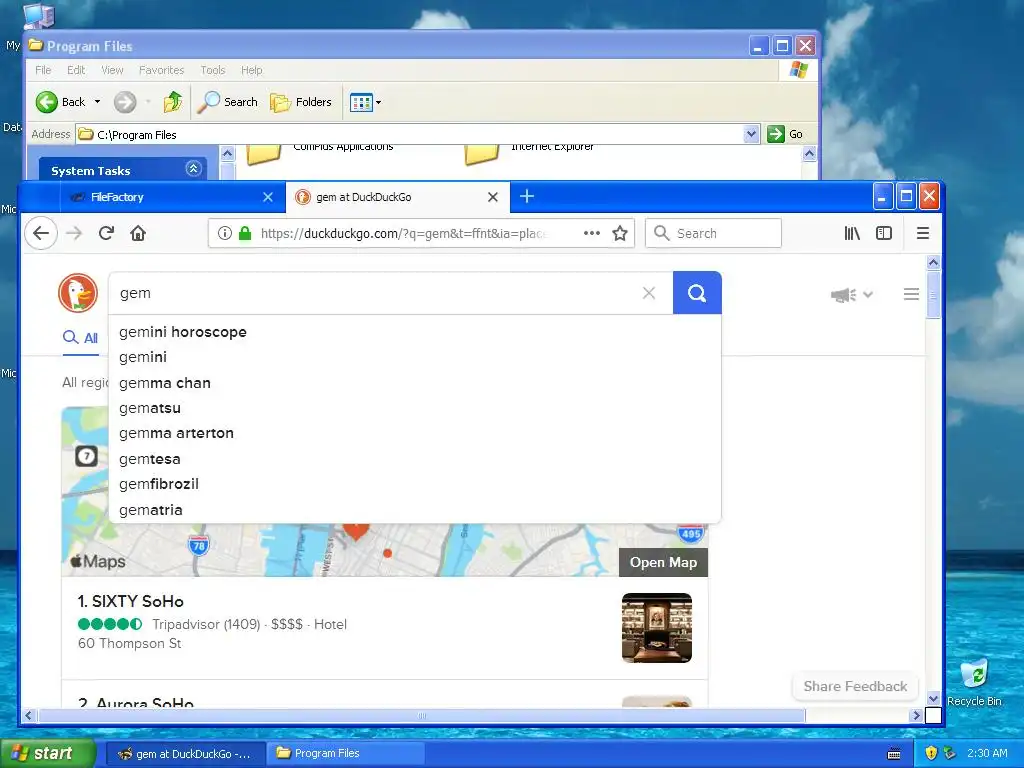Click Firefox horizontal scrollbar right arrow
1024x768 pixels.
click(x=916, y=715)
